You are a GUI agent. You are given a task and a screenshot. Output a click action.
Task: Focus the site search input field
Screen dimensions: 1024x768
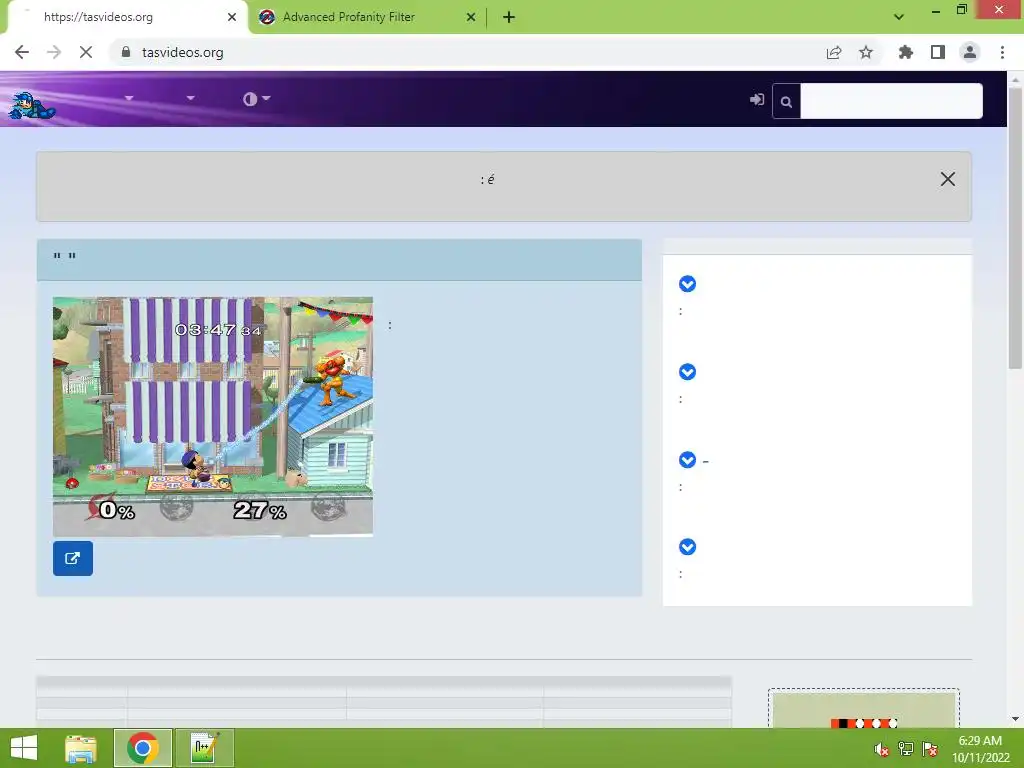point(891,101)
